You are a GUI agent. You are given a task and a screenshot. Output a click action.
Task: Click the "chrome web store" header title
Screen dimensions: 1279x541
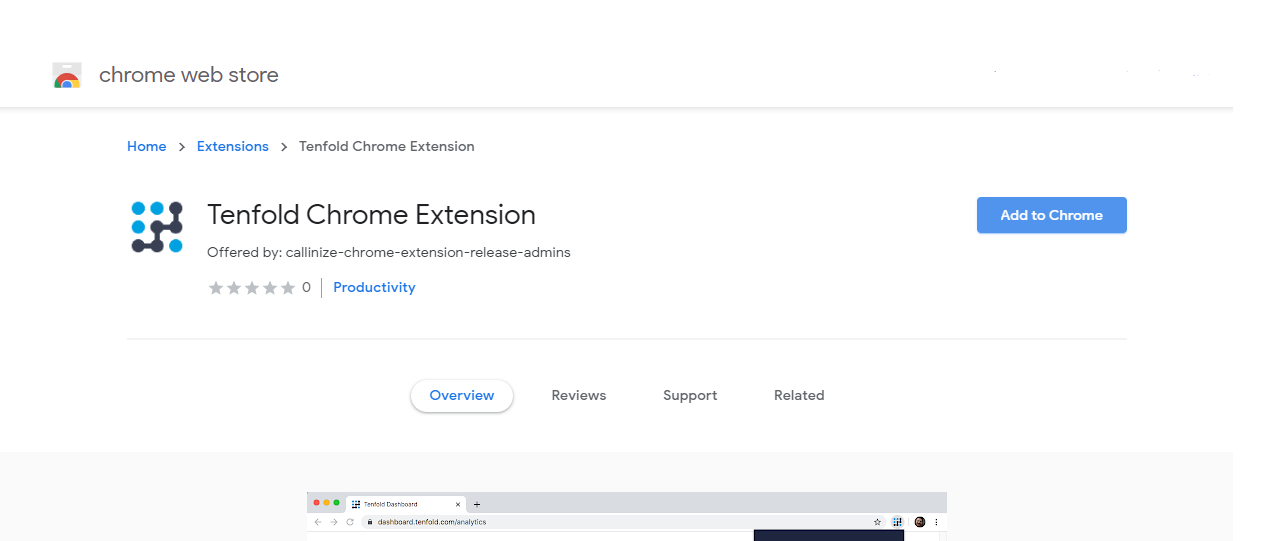click(189, 75)
